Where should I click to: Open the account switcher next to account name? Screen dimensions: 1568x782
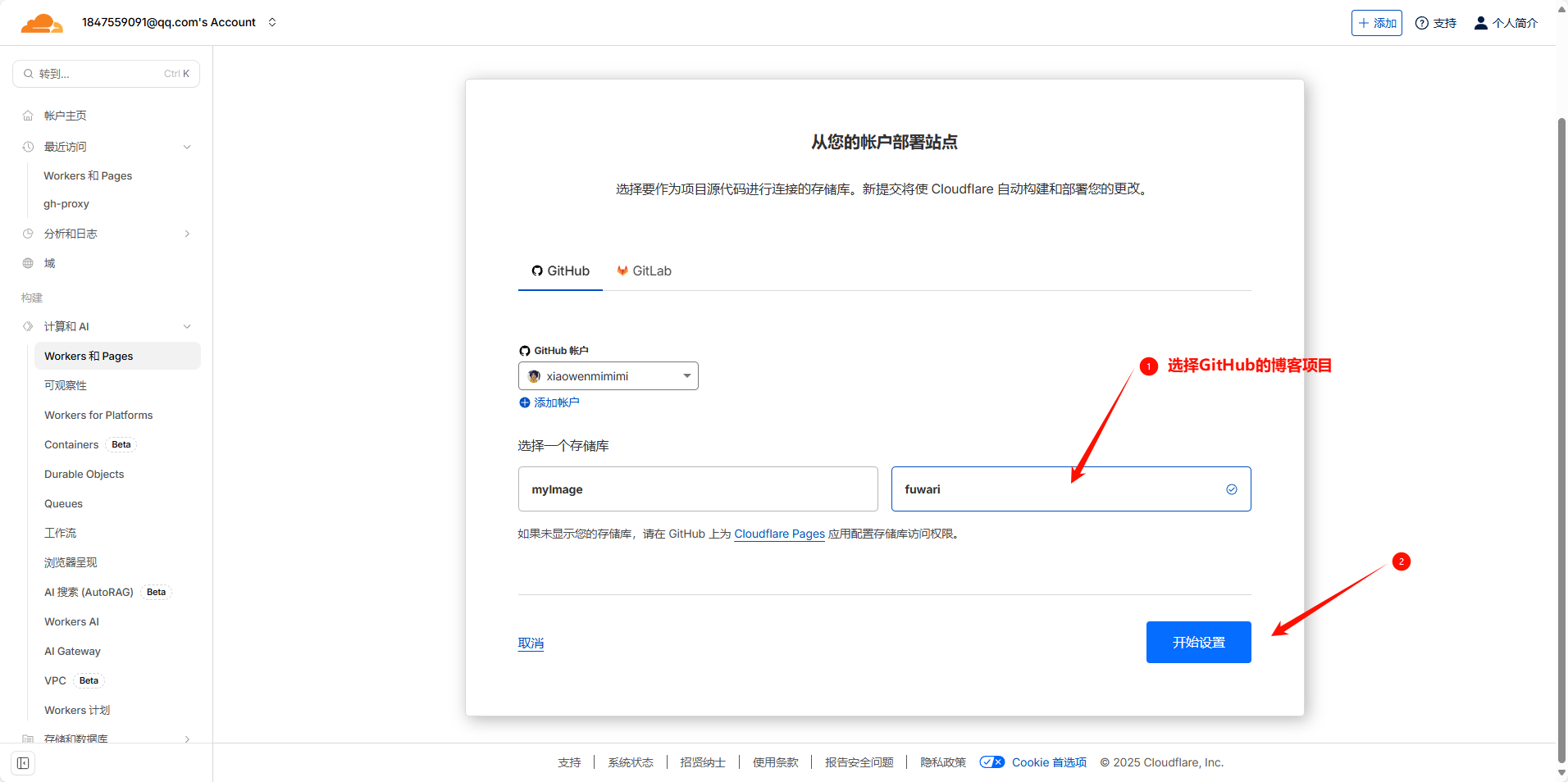(272, 22)
